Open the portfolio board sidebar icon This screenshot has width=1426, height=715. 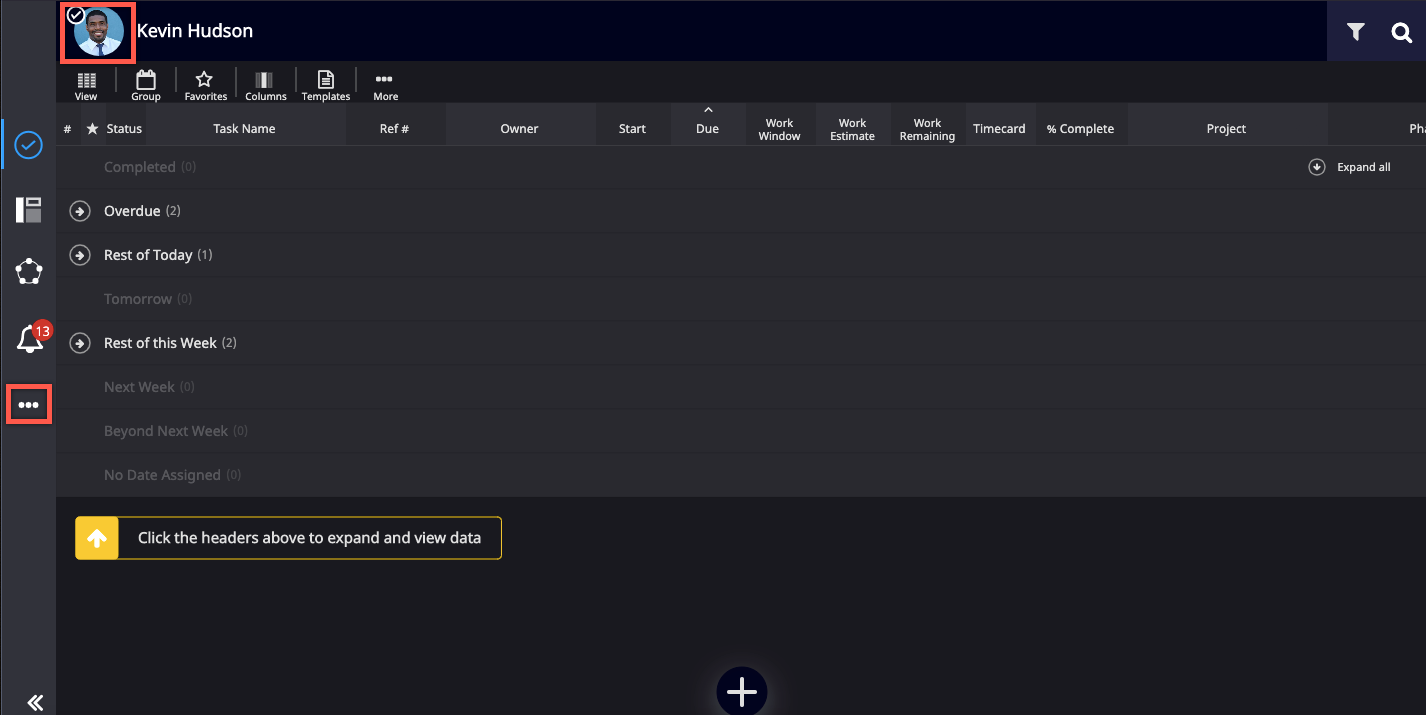29,210
